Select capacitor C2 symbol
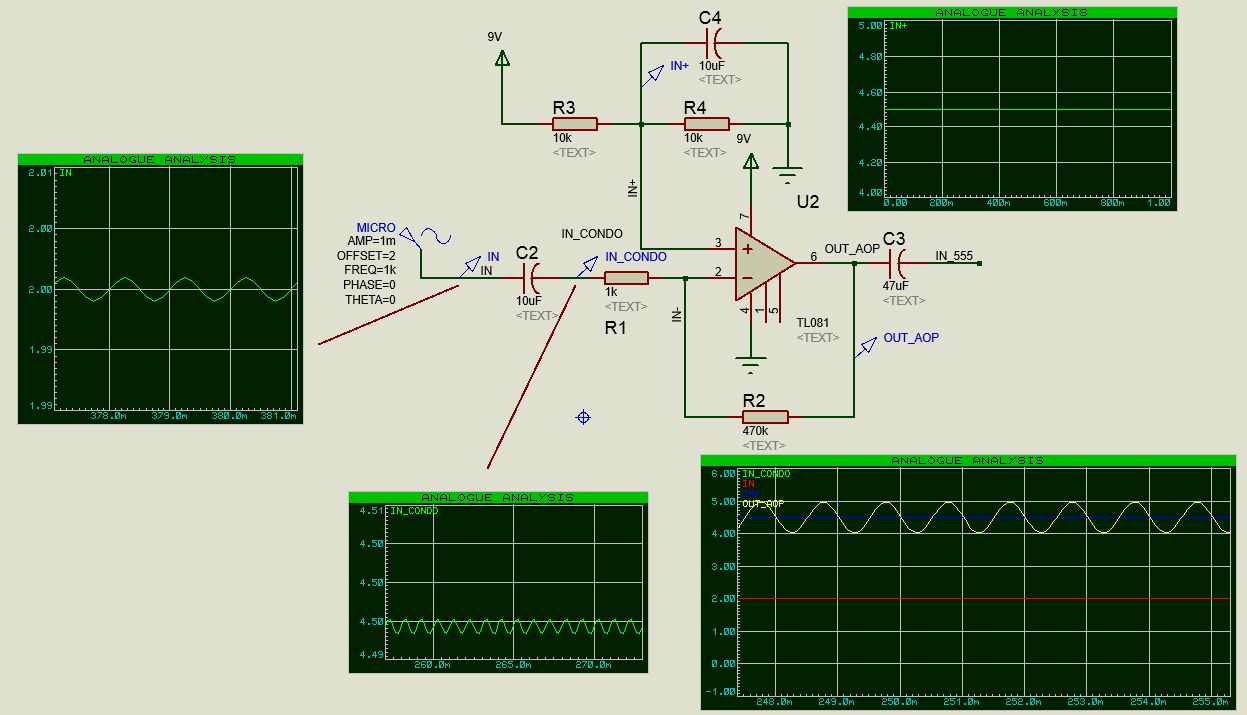This screenshot has height=715, width=1247. click(532, 278)
